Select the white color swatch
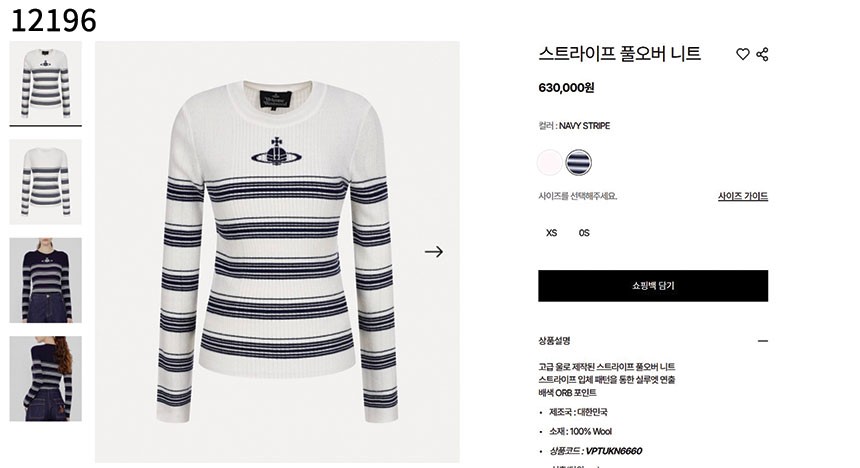This screenshot has height=468, width=860. tap(550, 162)
